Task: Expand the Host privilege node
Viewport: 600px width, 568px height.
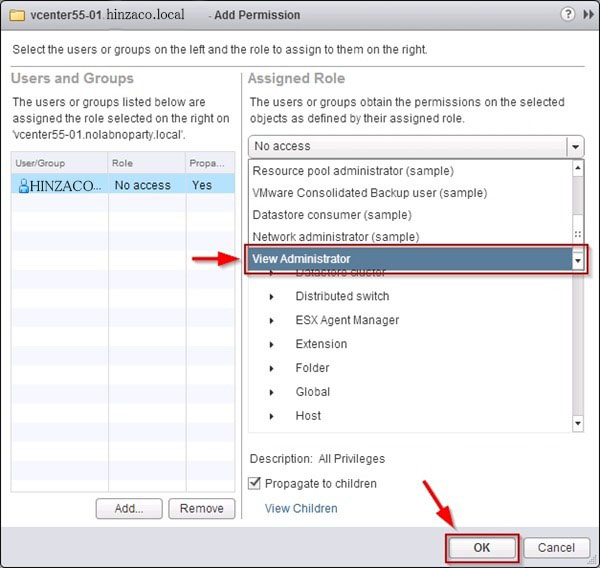Action: (272, 416)
